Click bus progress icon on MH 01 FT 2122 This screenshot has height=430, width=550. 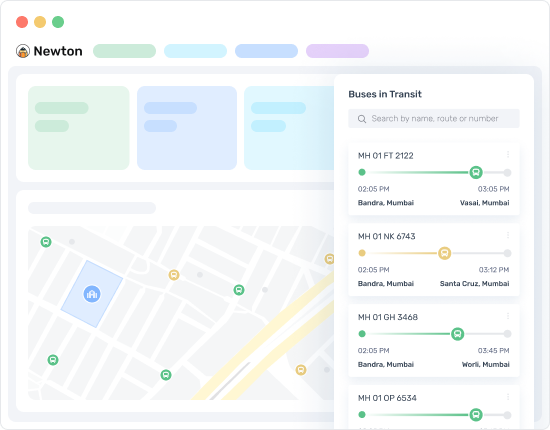click(476, 172)
